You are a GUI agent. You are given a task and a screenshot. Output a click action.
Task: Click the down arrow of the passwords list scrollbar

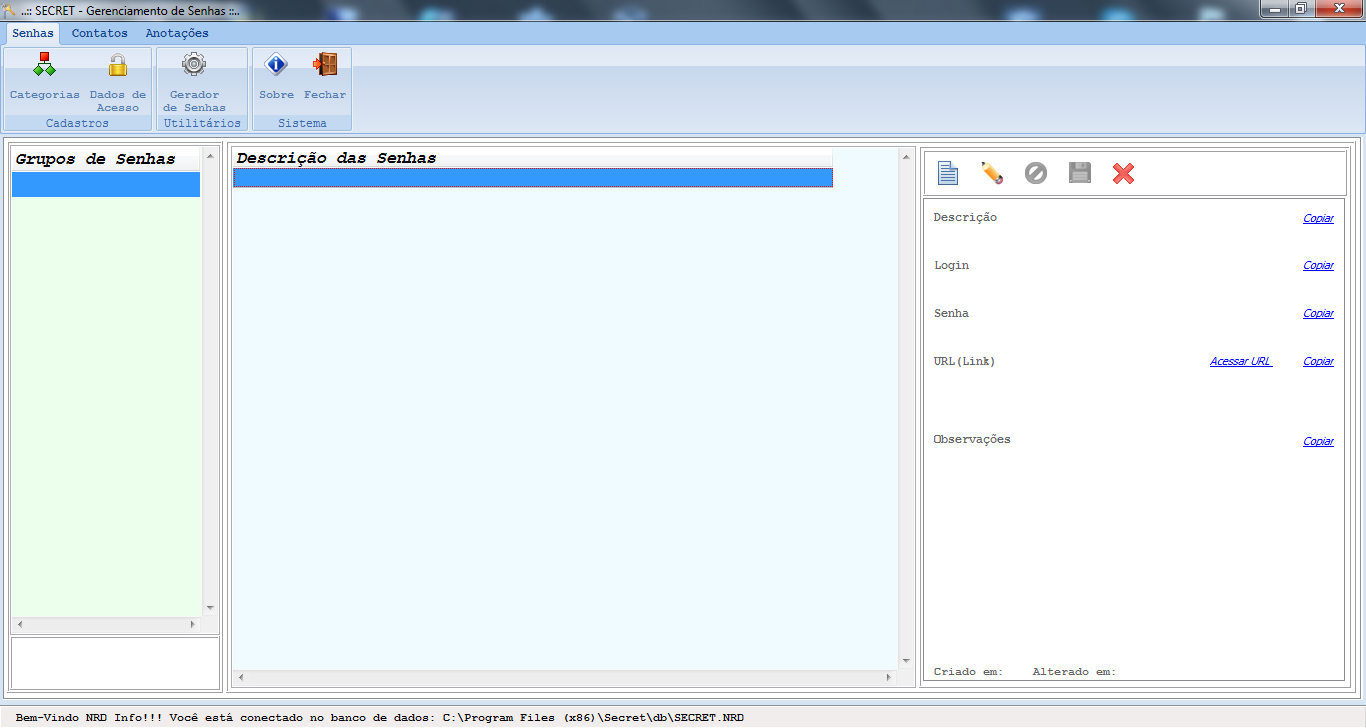point(906,661)
